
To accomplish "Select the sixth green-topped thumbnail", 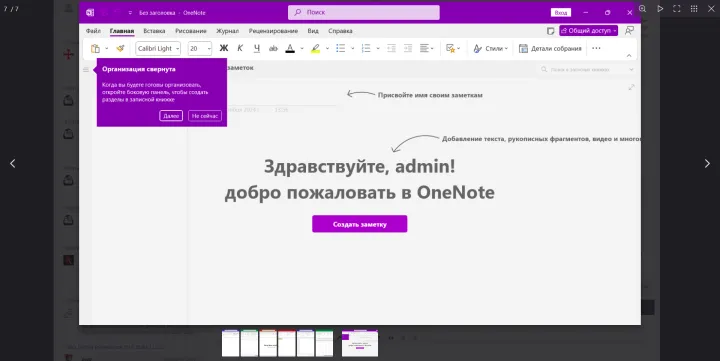I will (324, 343).
